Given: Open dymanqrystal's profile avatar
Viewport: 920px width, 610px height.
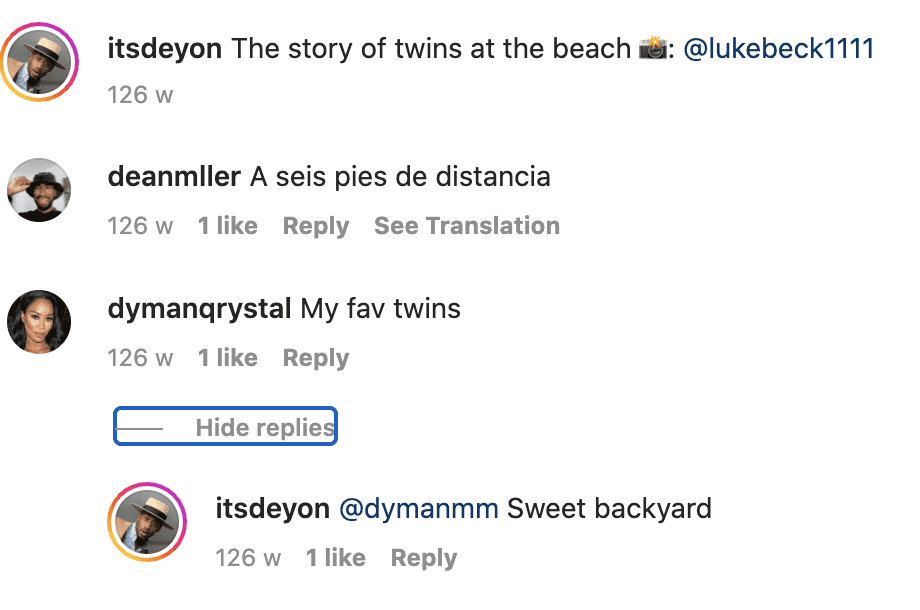Looking at the screenshot, I should [38, 322].
